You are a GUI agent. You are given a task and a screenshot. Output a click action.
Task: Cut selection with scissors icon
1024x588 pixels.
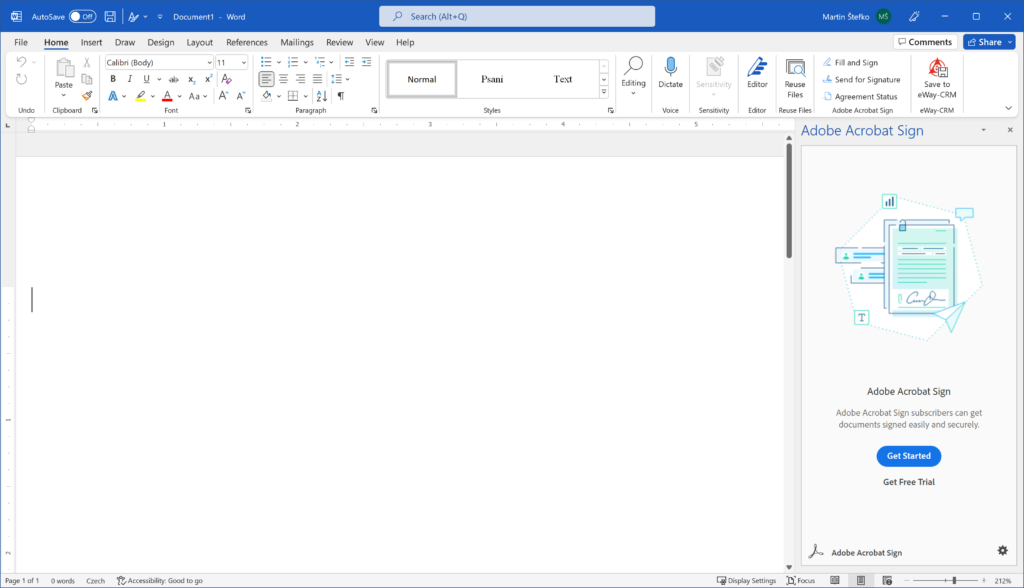pyautogui.click(x=87, y=63)
